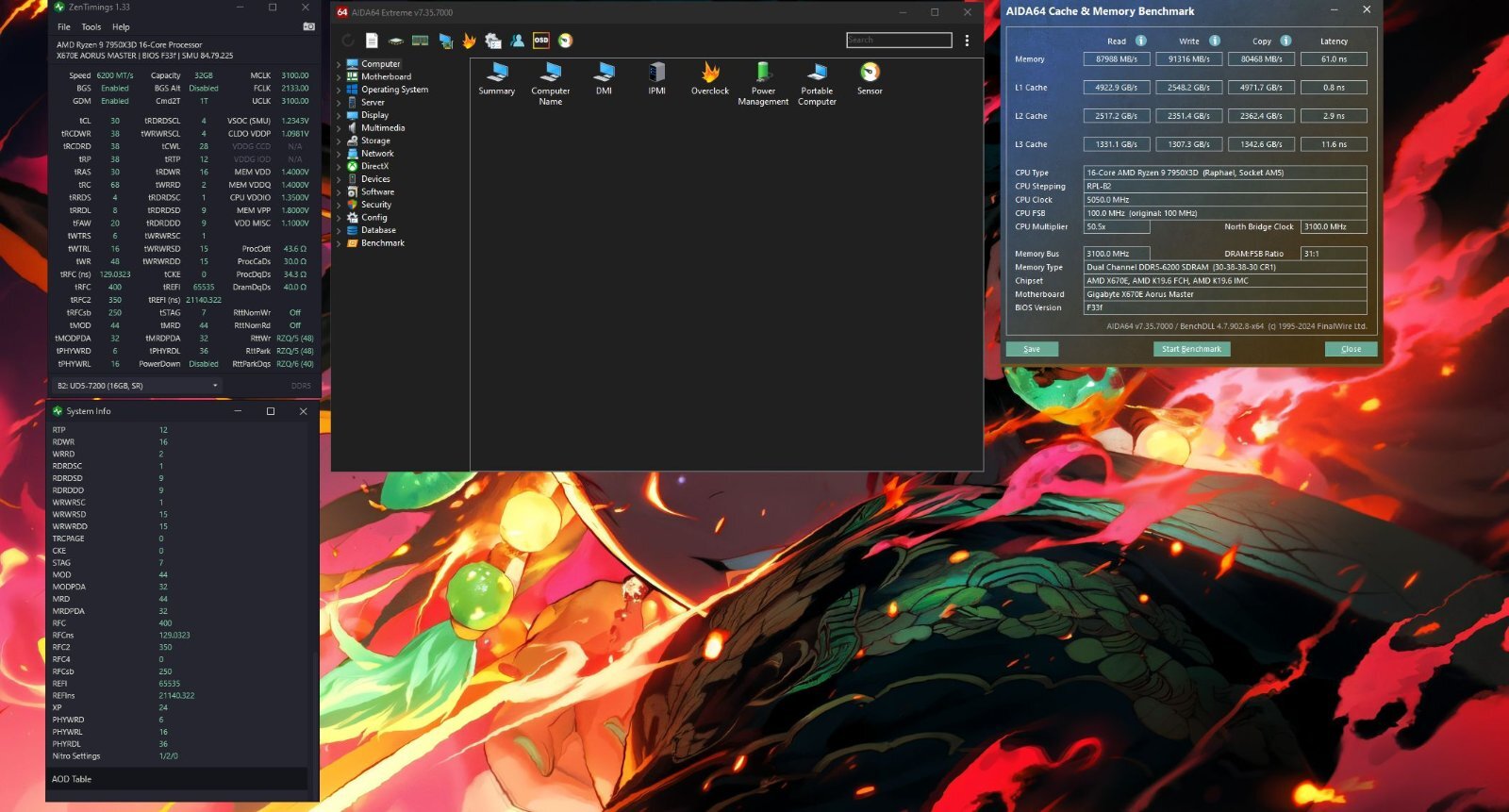
Task: Expand the Multimedia tree node arrow
Action: point(339,127)
